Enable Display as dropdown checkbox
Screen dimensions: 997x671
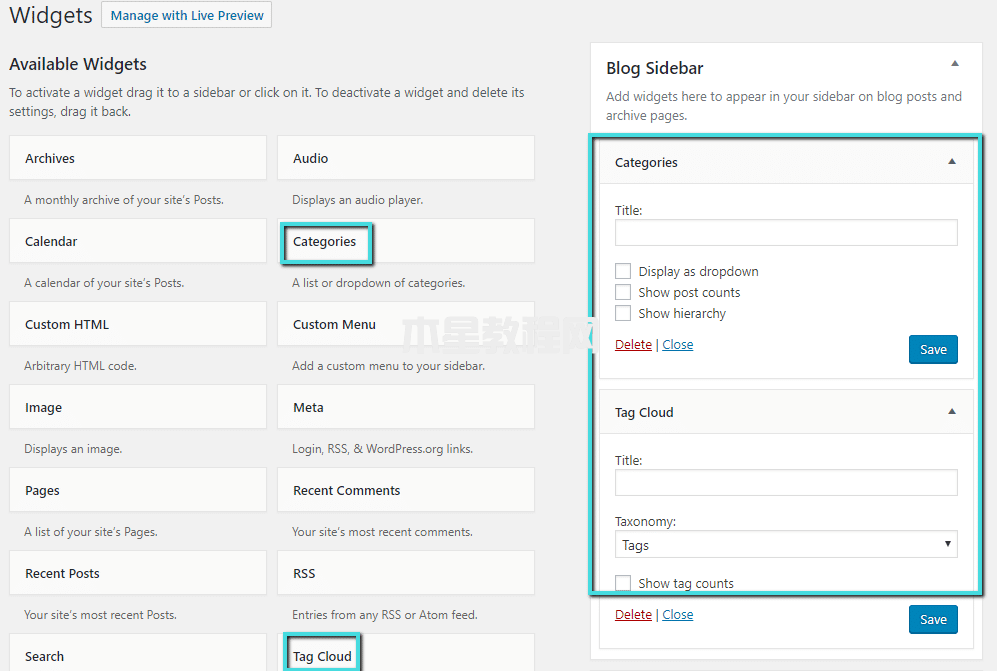(x=623, y=271)
